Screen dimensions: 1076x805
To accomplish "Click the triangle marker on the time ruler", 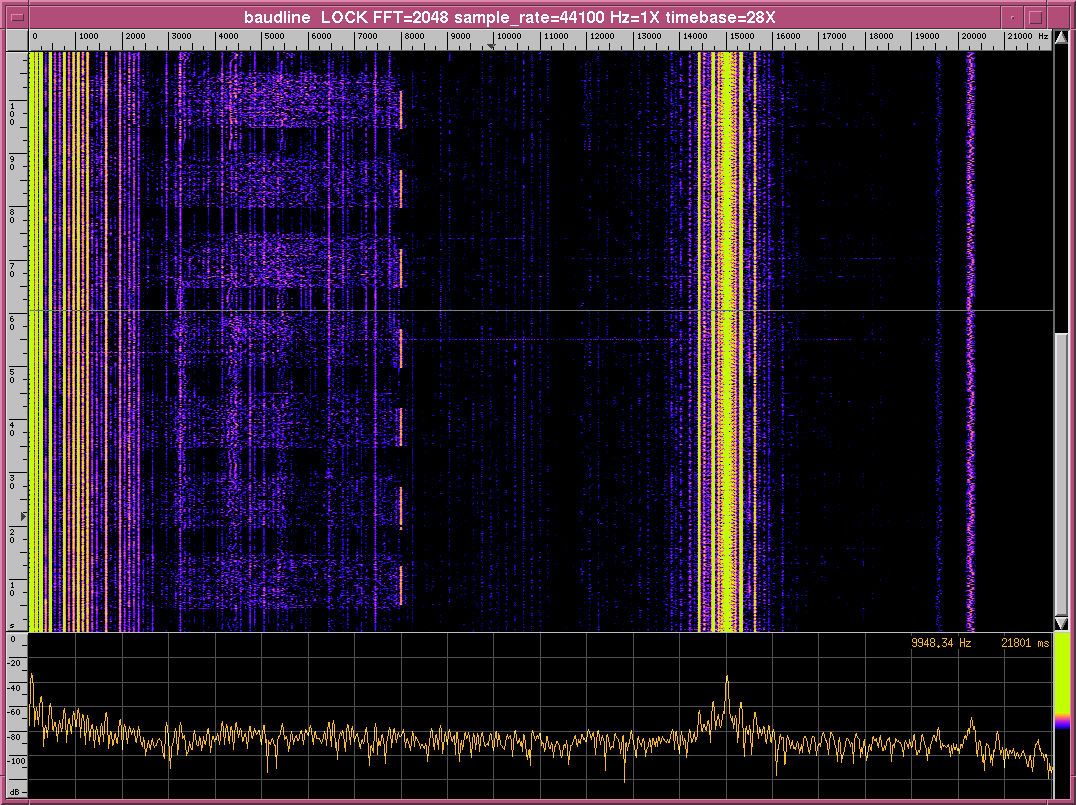I will tap(24, 515).
